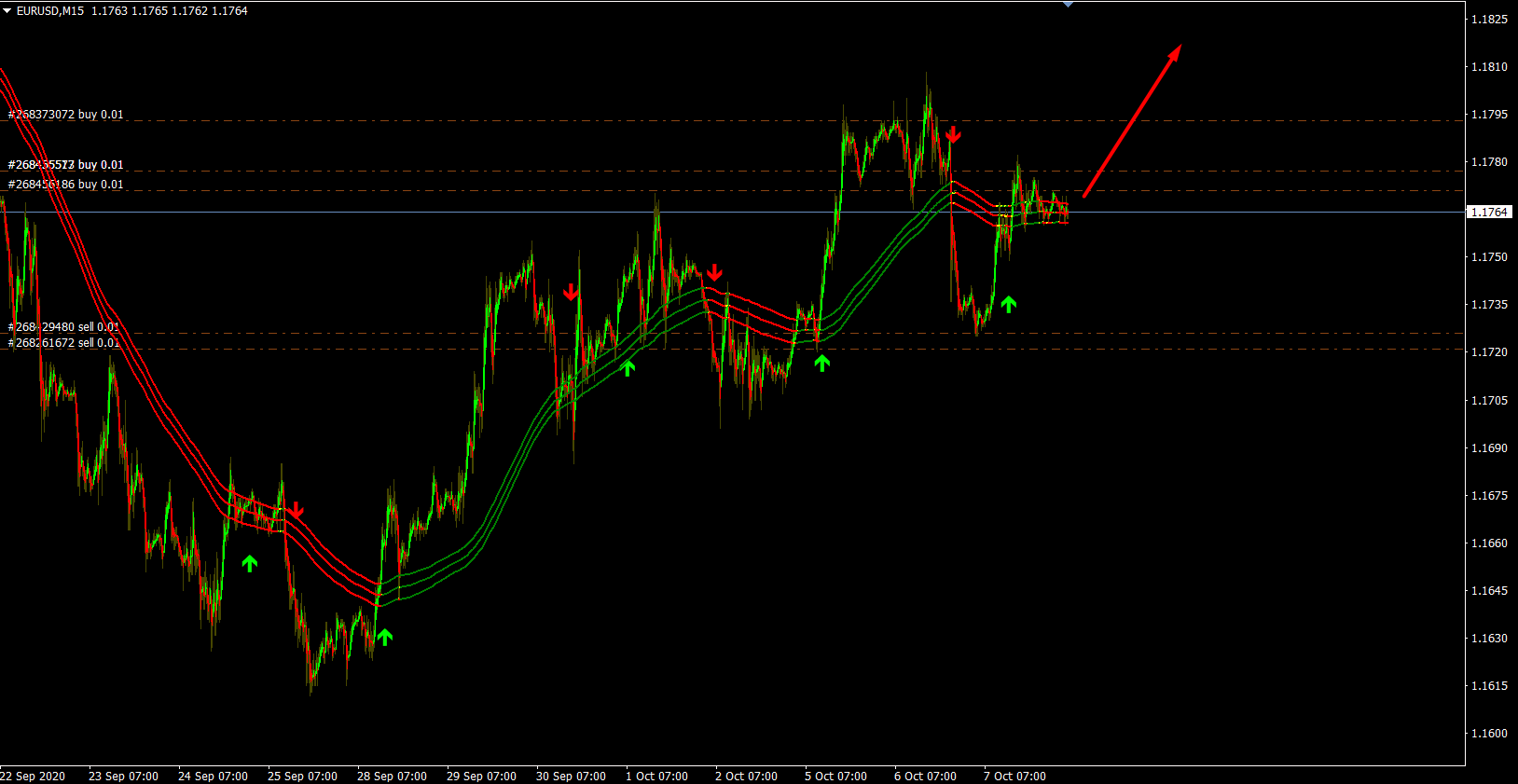
Task: Click the 1.1630 price scale label
Action: pyautogui.click(x=1489, y=639)
